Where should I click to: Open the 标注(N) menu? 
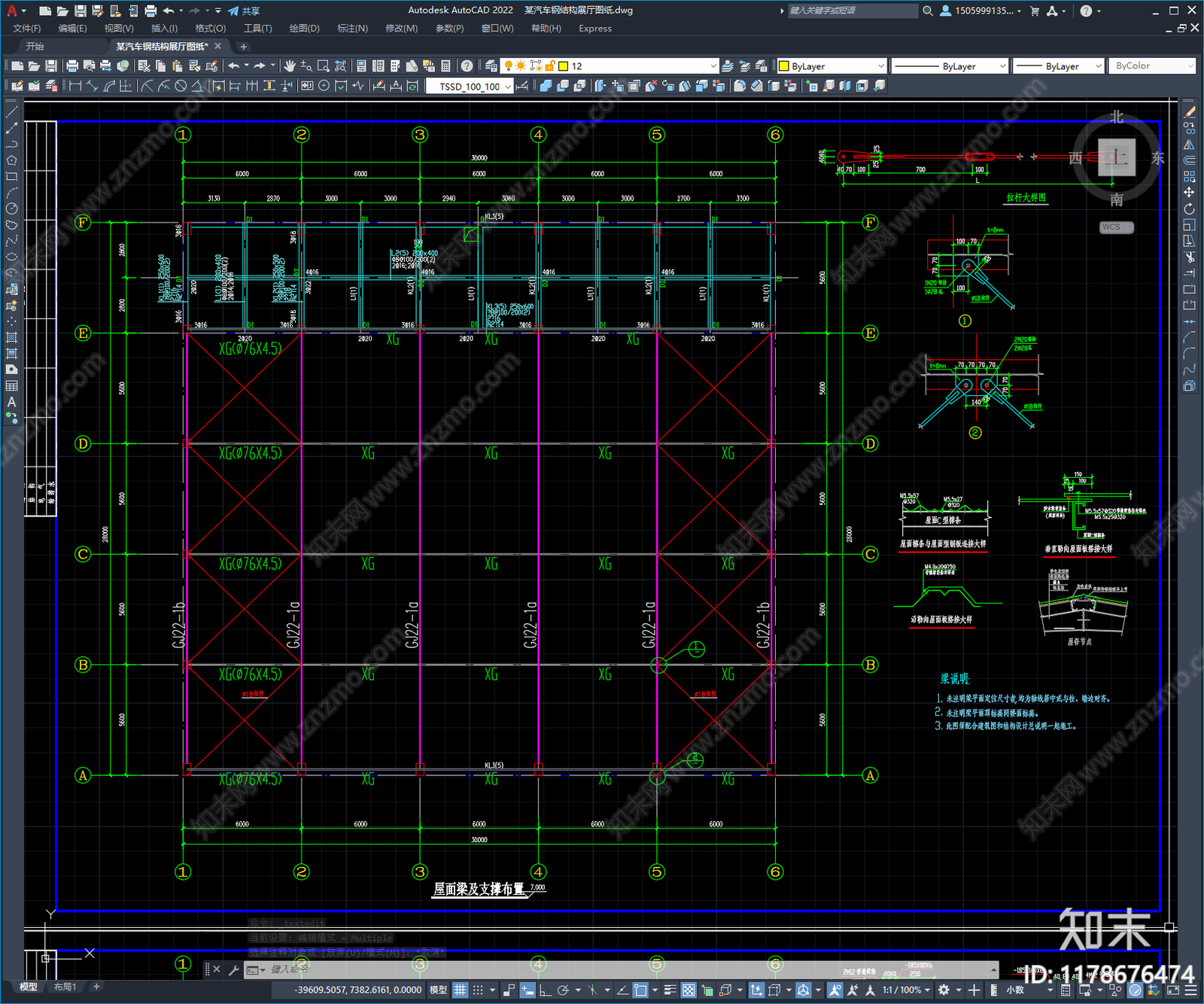pyautogui.click(x=352, y=29)
